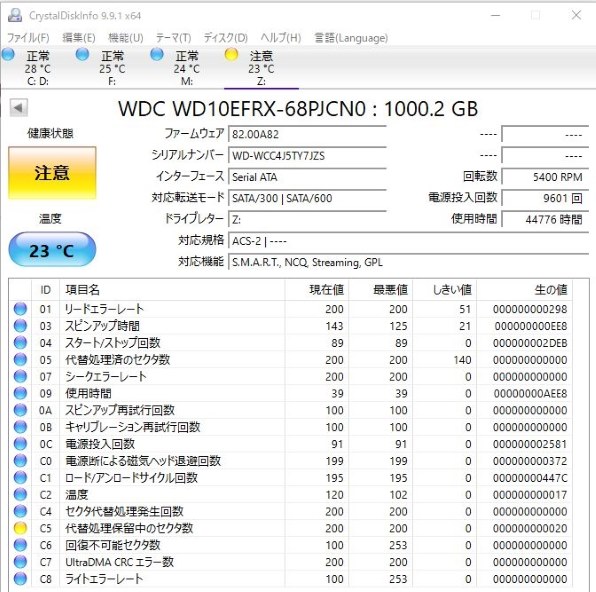
Task: Click the 23 °C temperature button
Action: pyautogui.click(x=52, y=250)
